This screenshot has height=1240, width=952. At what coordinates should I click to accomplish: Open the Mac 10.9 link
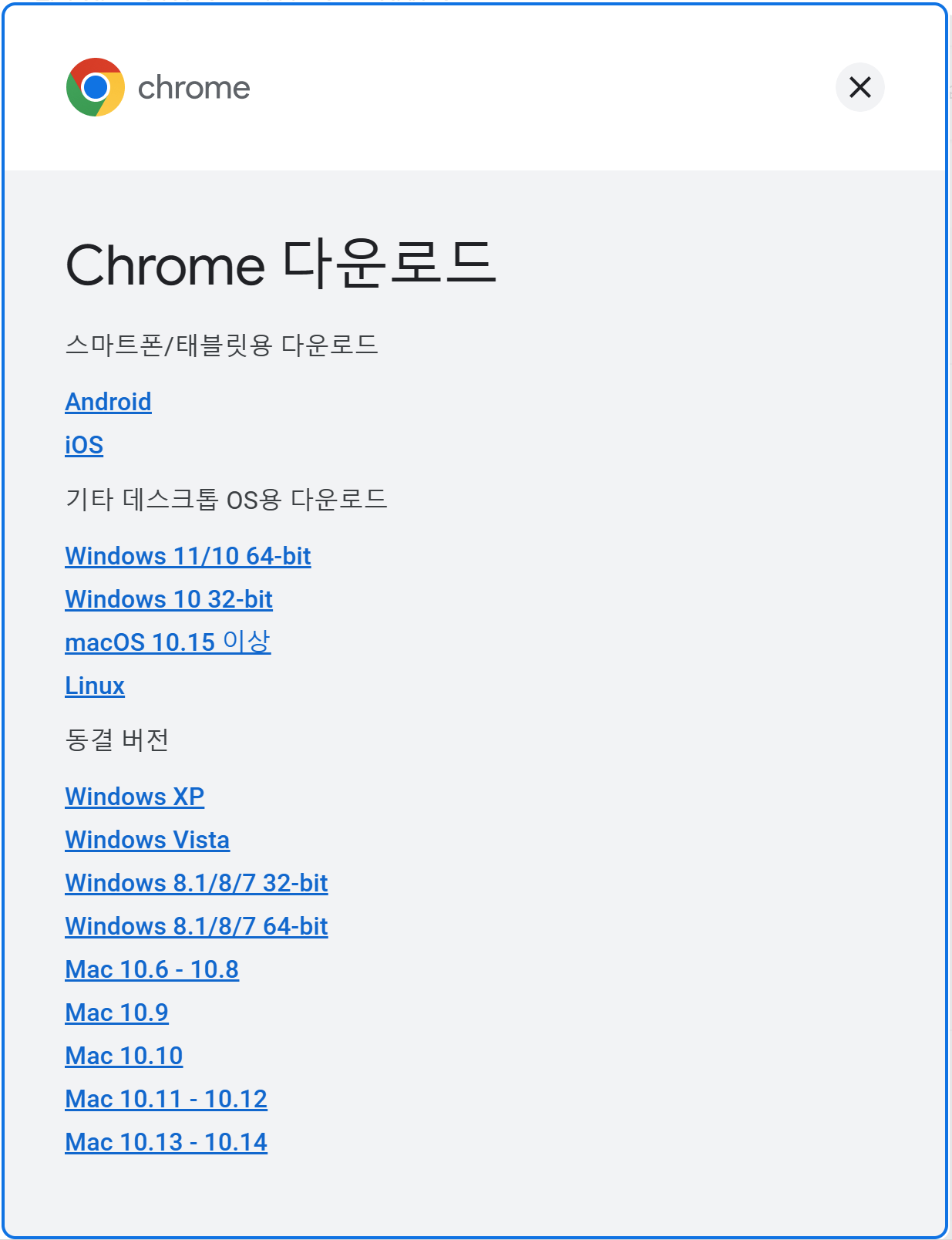pos(117,1013)
